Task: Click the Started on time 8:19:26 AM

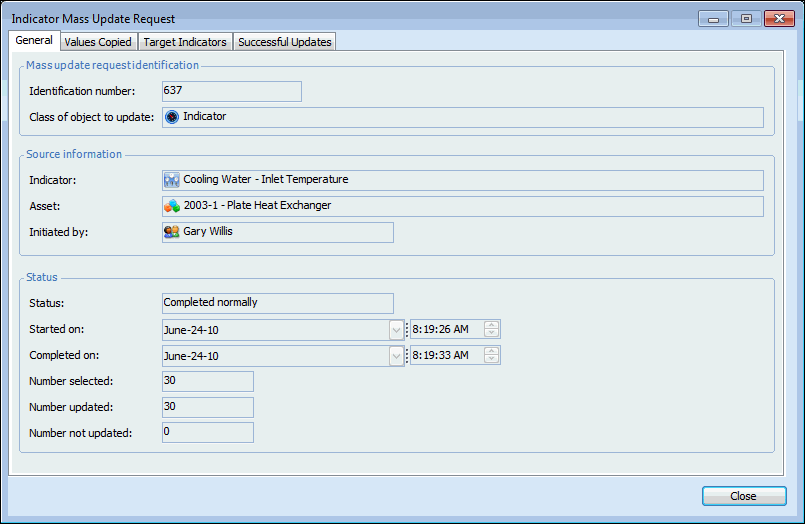Action: 440,329
